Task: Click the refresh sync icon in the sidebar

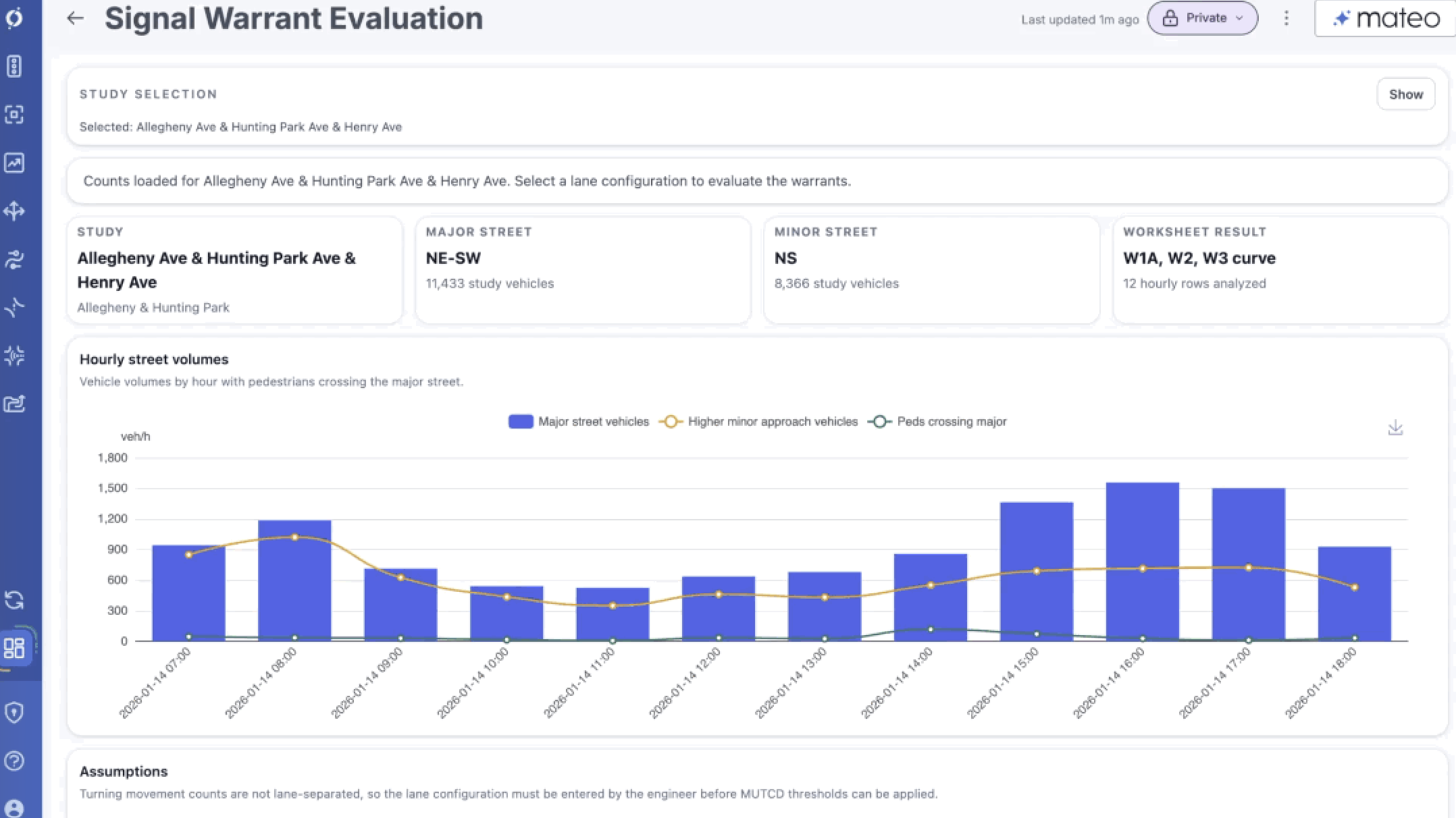Action: pyautogui.click(x=14, y=599)
